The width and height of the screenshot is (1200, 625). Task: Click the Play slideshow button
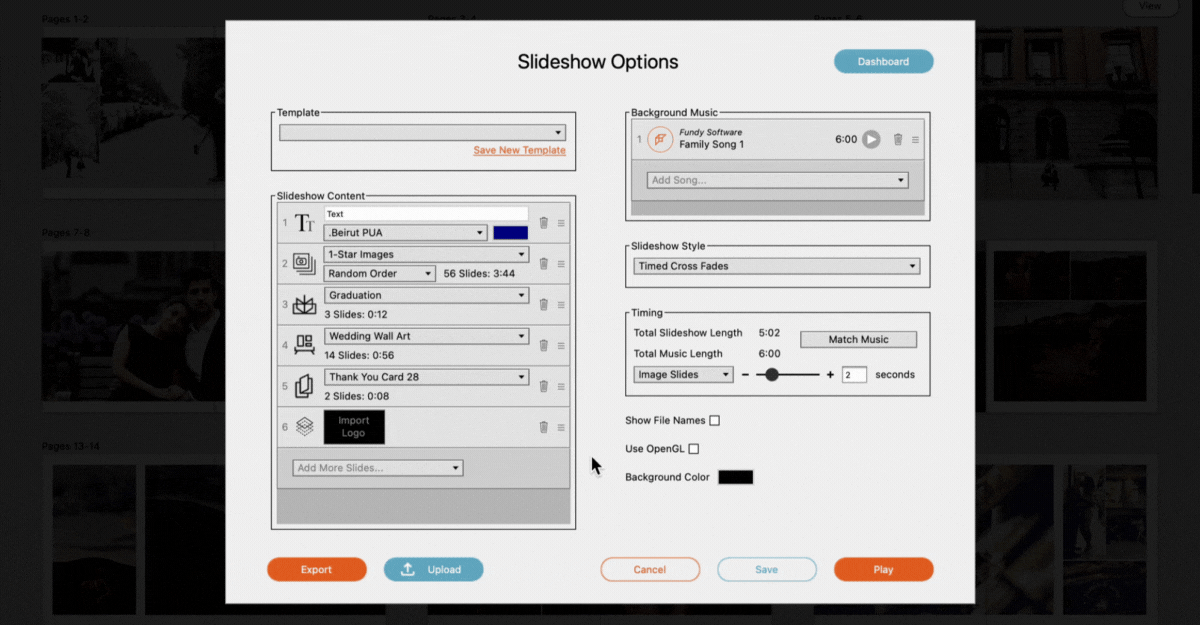pyautogui.click(x=884, y=569)
